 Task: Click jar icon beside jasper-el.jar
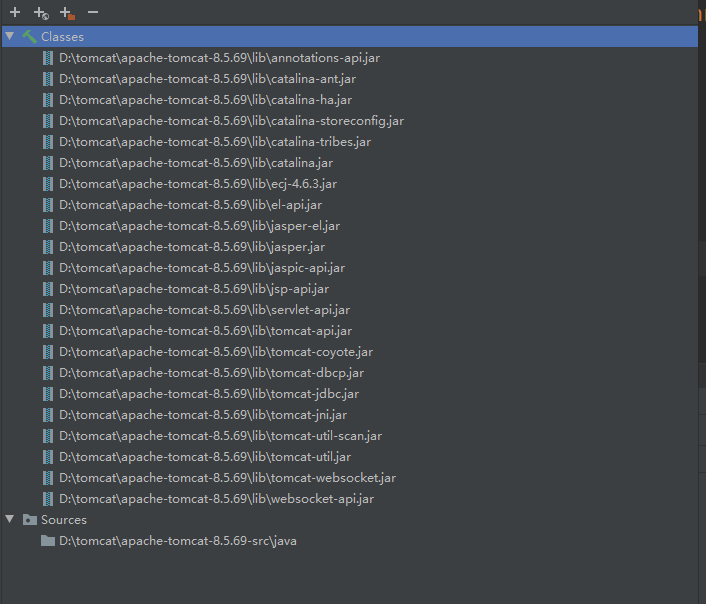[48, 226]
